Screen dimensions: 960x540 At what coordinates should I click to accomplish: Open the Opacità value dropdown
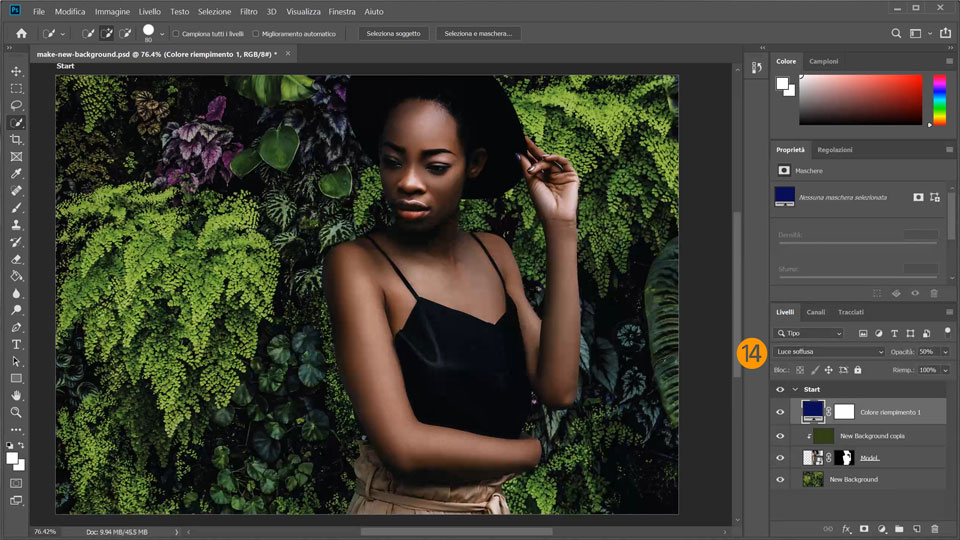click(945, 352)
